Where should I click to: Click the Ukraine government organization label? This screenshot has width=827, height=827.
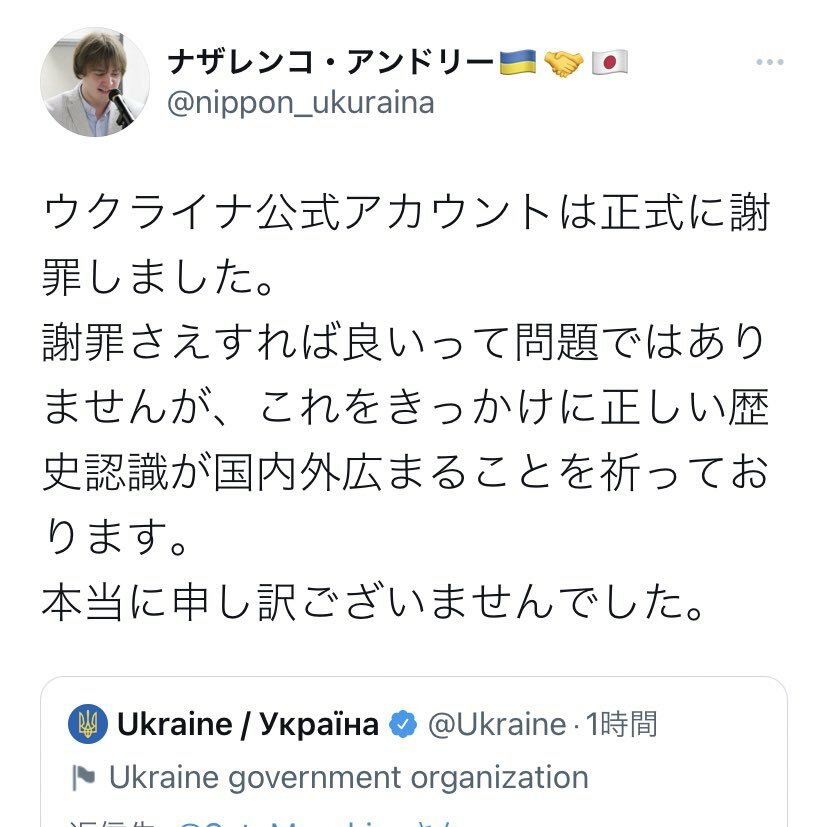348,777
